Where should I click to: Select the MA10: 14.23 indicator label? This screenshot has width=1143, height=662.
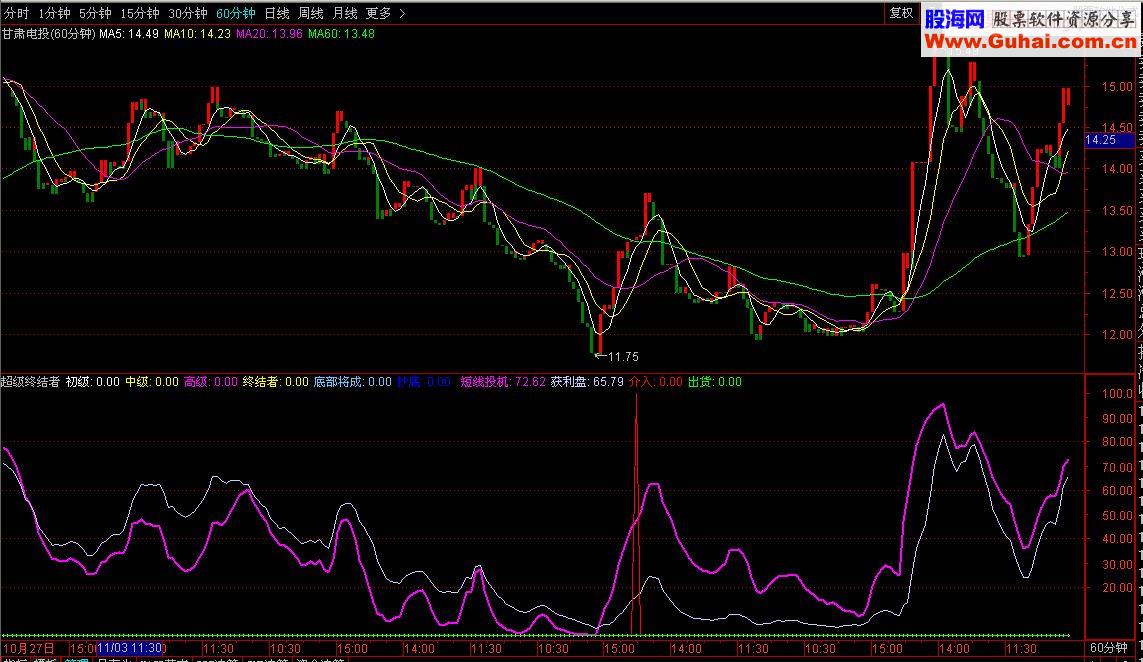pos(198,34)
